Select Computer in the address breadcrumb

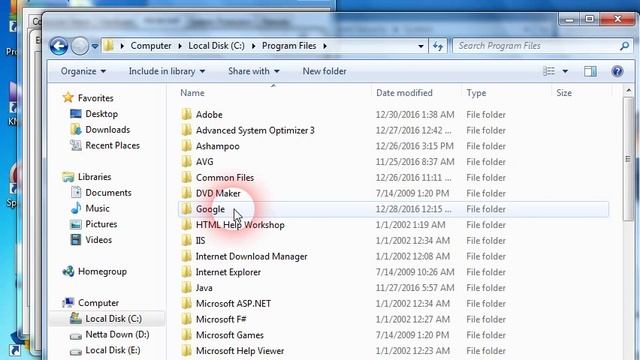151,46
